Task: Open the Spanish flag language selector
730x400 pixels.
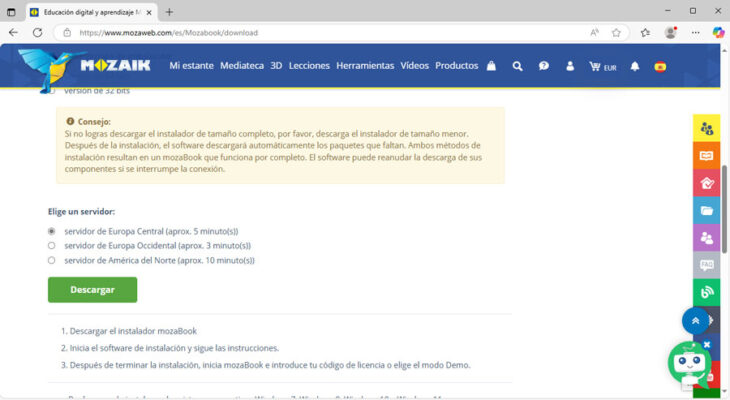Action: 660,67
